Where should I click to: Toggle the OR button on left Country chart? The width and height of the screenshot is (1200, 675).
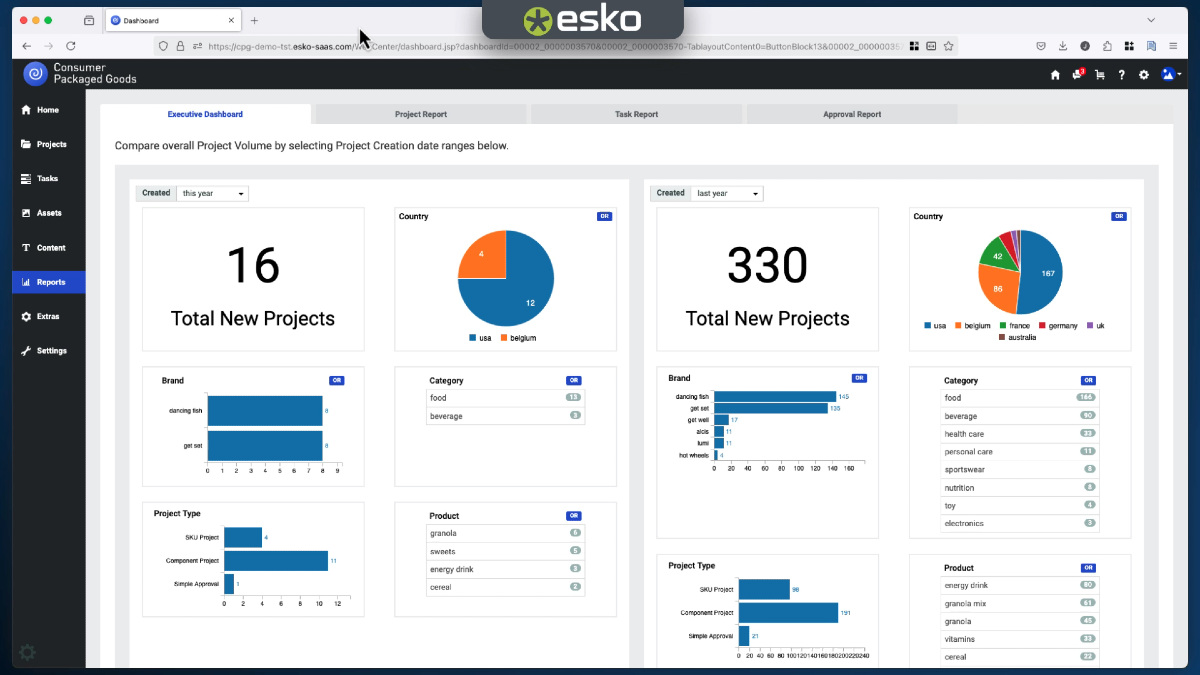click(x=604, y=216)
